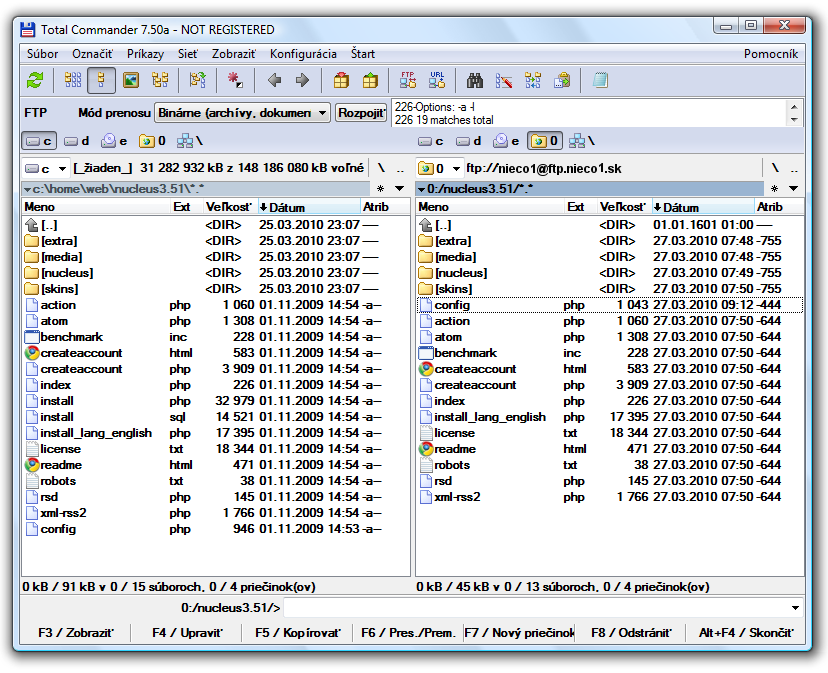828x673 pixels.
Task: Show the directory tree view
Action: (x=160, y=80)
